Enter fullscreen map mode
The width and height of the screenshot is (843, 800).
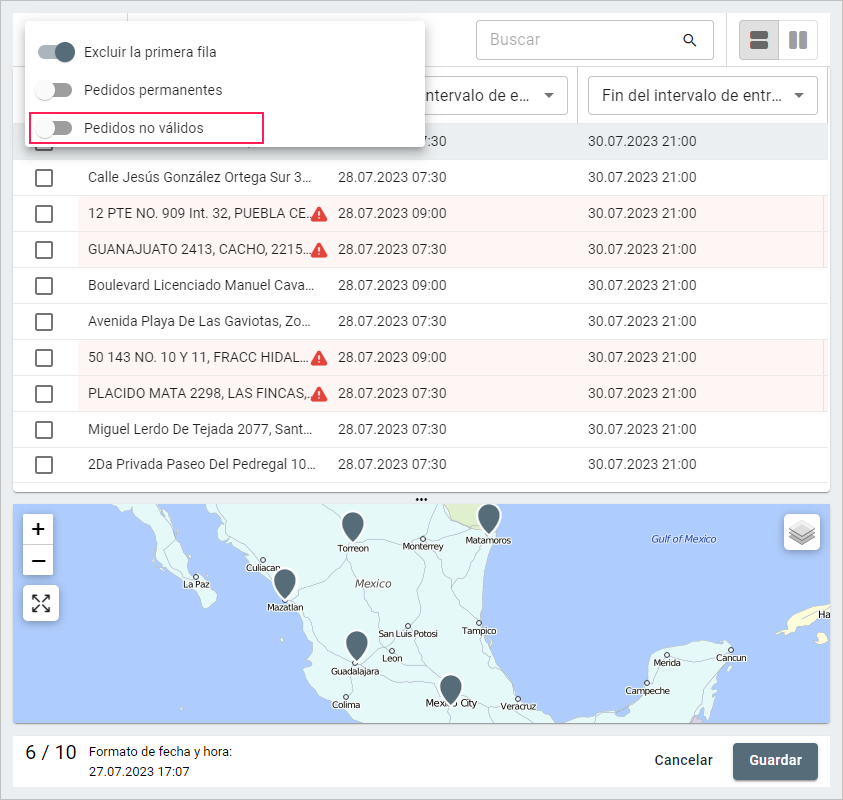pos(41,603)
